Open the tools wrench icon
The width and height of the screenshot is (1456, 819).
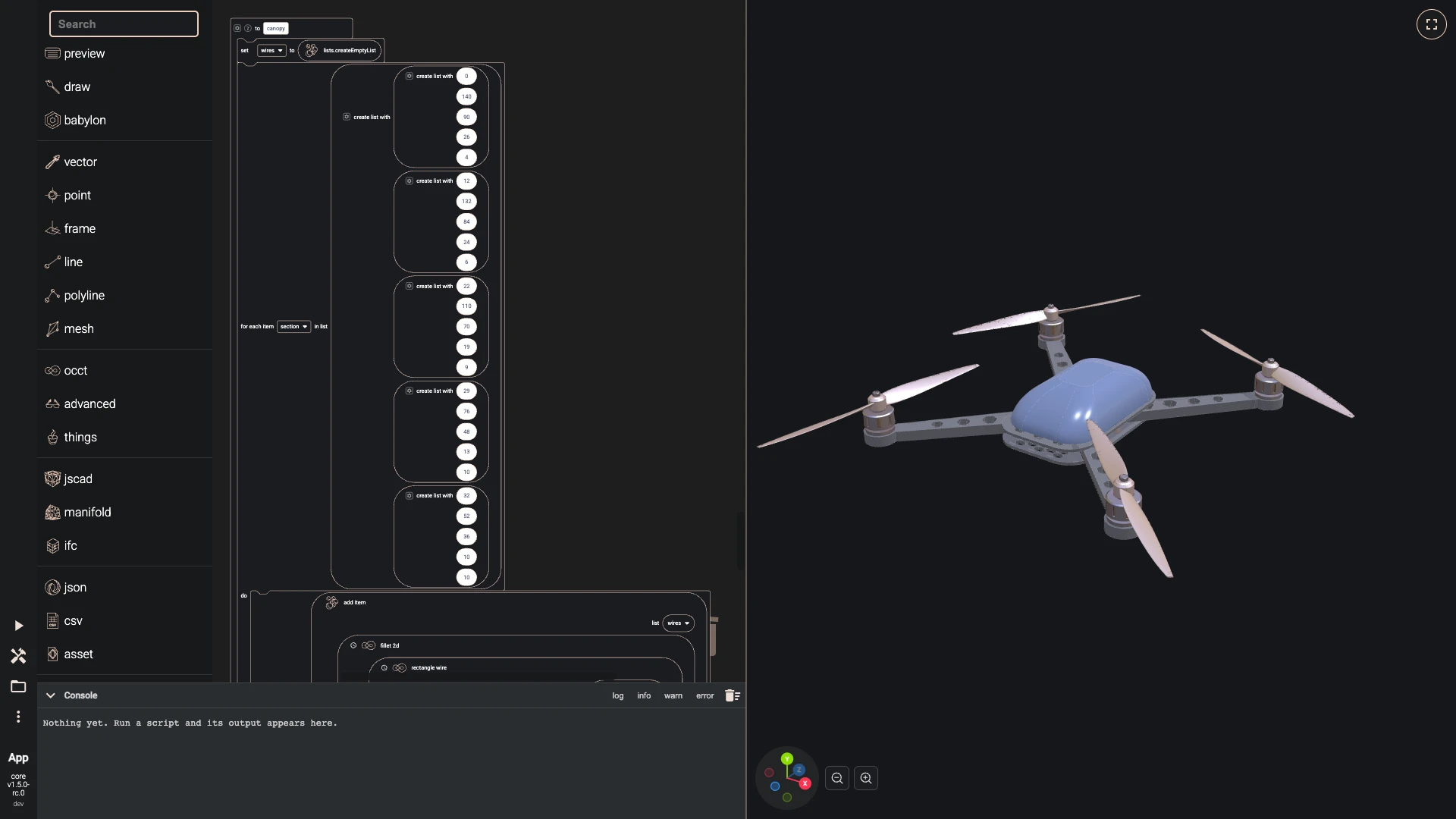[x=18, y=656]
